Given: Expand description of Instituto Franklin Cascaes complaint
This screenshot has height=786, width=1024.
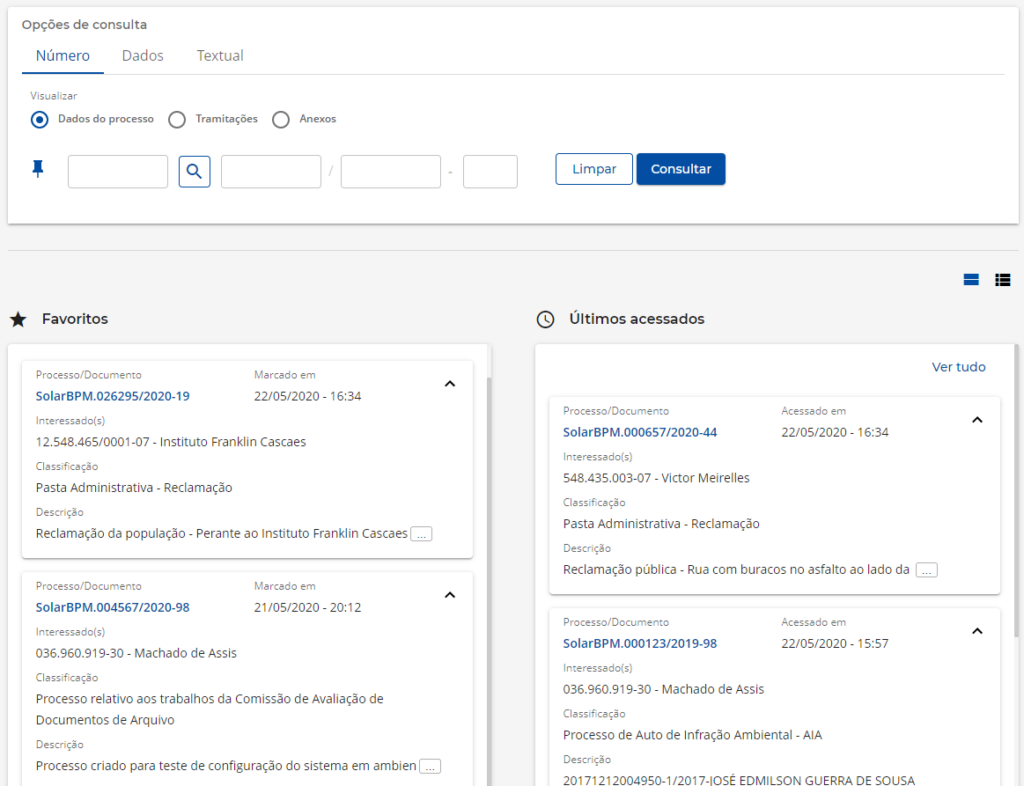Looking at the screenshot, I should click(x=421, y=534).
